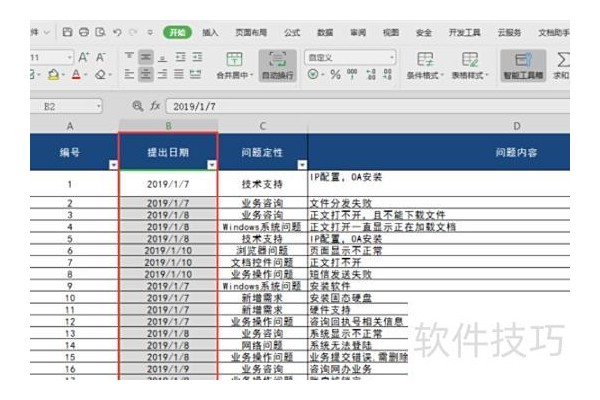The width and height of the screenshot is (600, 400).
Task: Click the fx insert function icon
Action: [x=155, y=106]
